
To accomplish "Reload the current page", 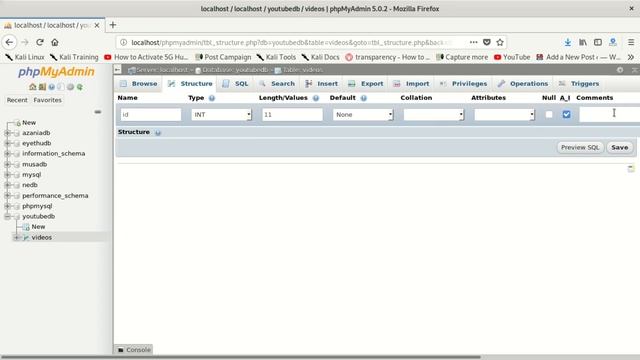I will (x=40, y=42).
